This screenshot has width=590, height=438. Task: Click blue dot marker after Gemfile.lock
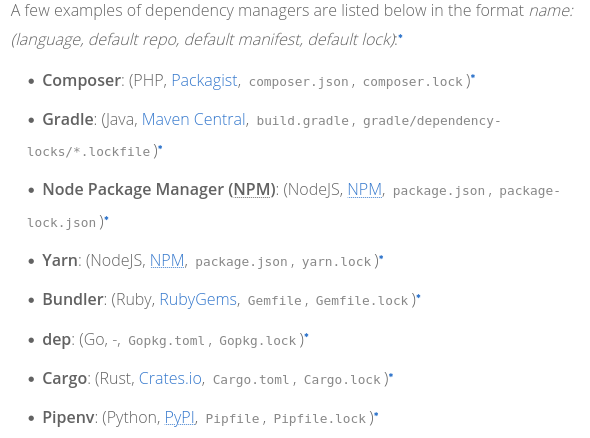418,296
